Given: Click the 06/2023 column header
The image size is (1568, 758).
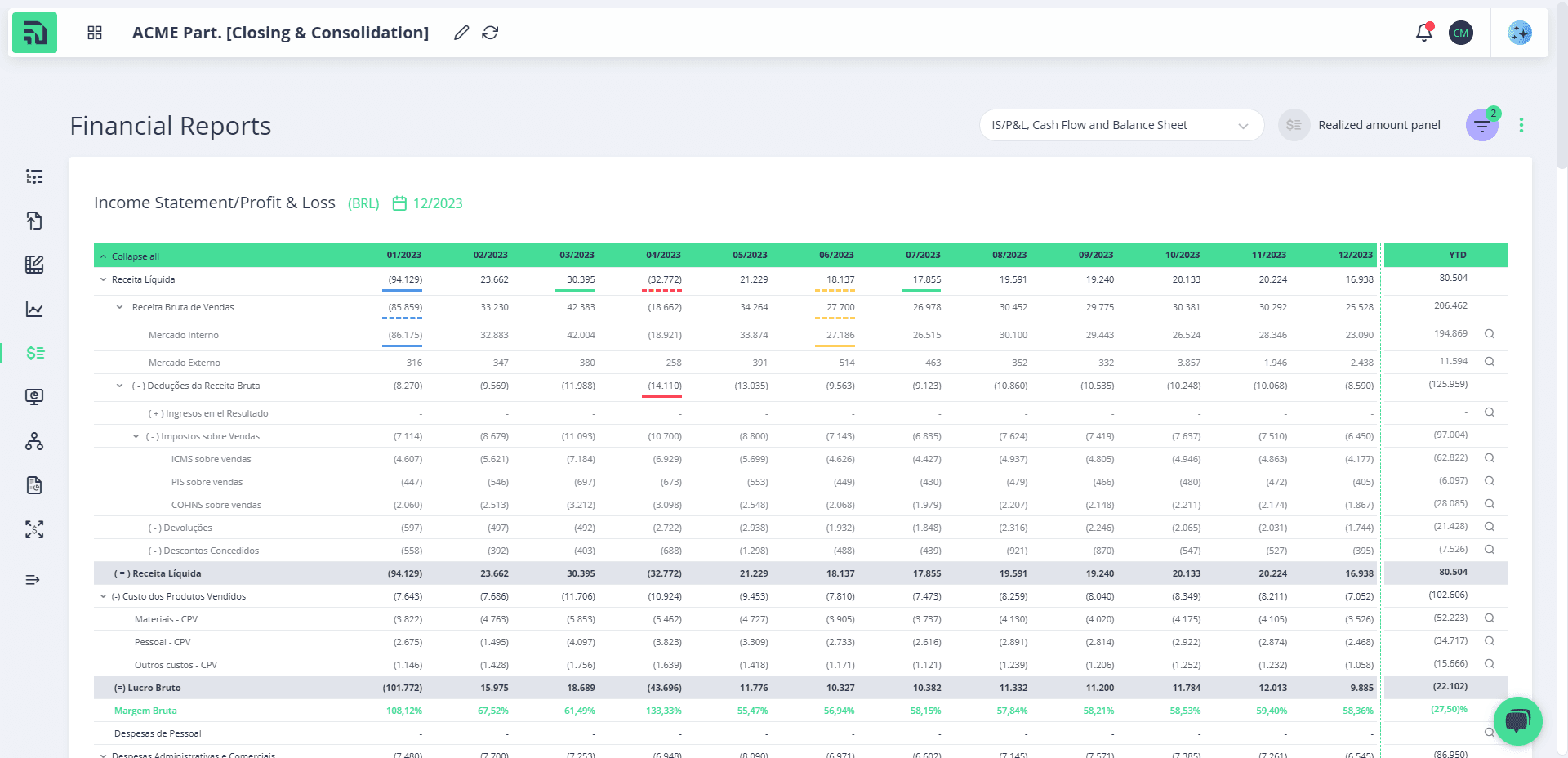Looking at the screenshot, I should point(836,255).
